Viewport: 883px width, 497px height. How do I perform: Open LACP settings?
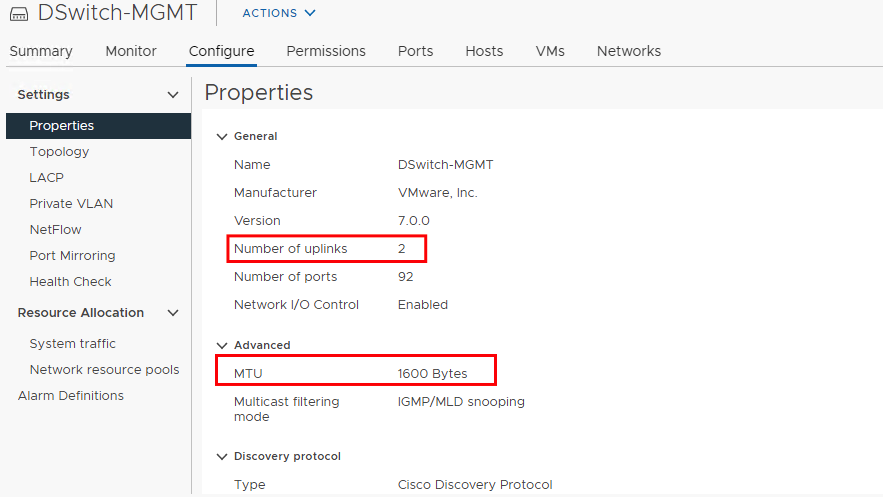pyautogui.click(x=46, y=178)
